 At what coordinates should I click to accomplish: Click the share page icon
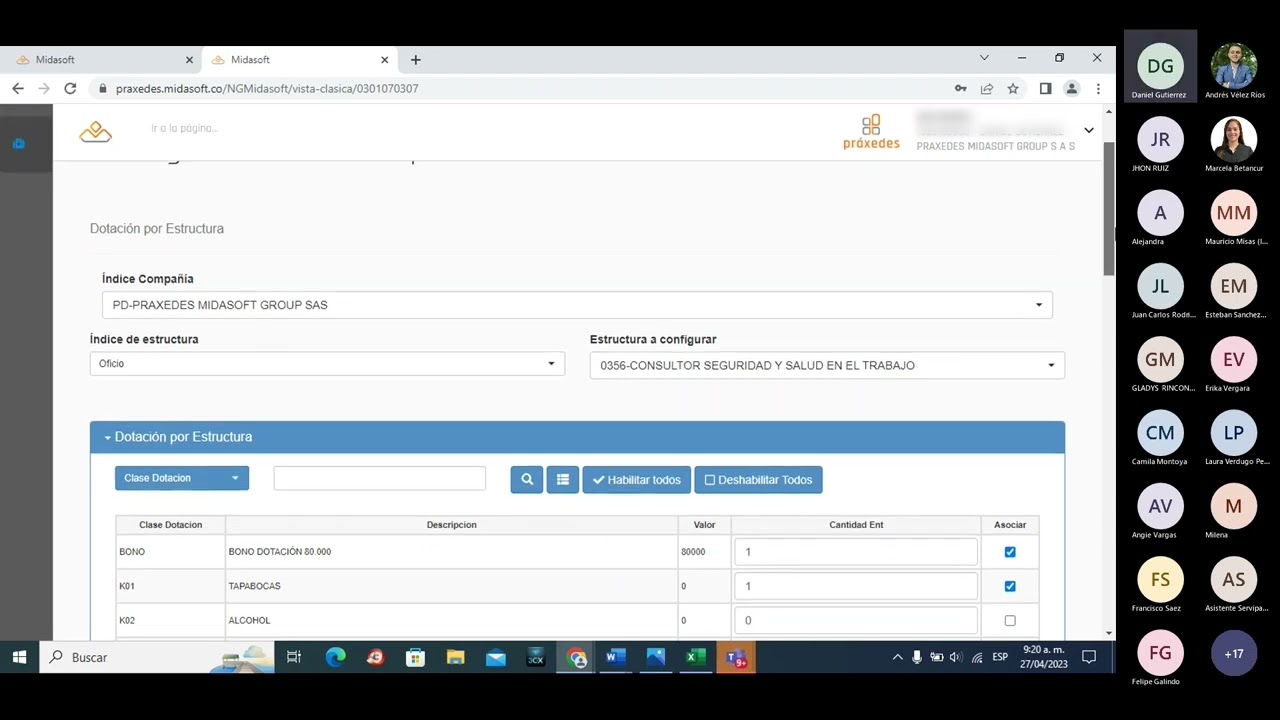[987, 88]
